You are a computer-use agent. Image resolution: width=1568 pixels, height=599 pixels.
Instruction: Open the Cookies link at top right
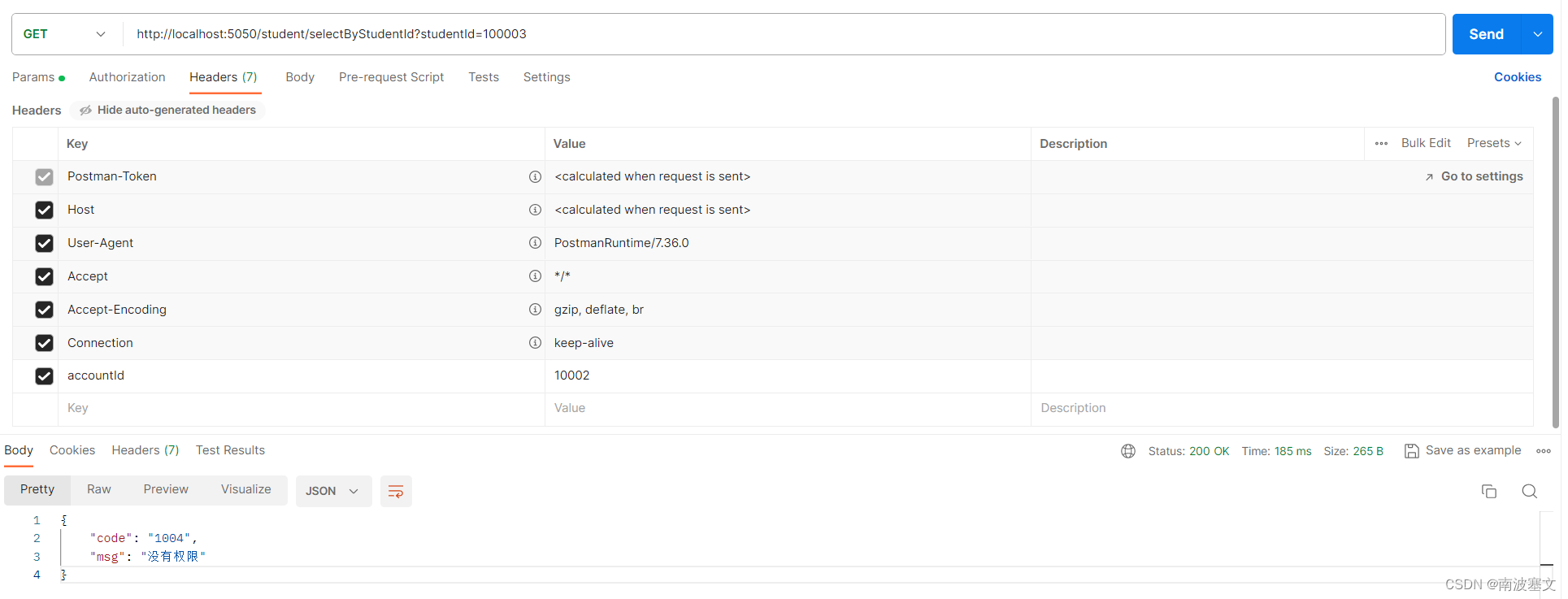point(1518,77)
